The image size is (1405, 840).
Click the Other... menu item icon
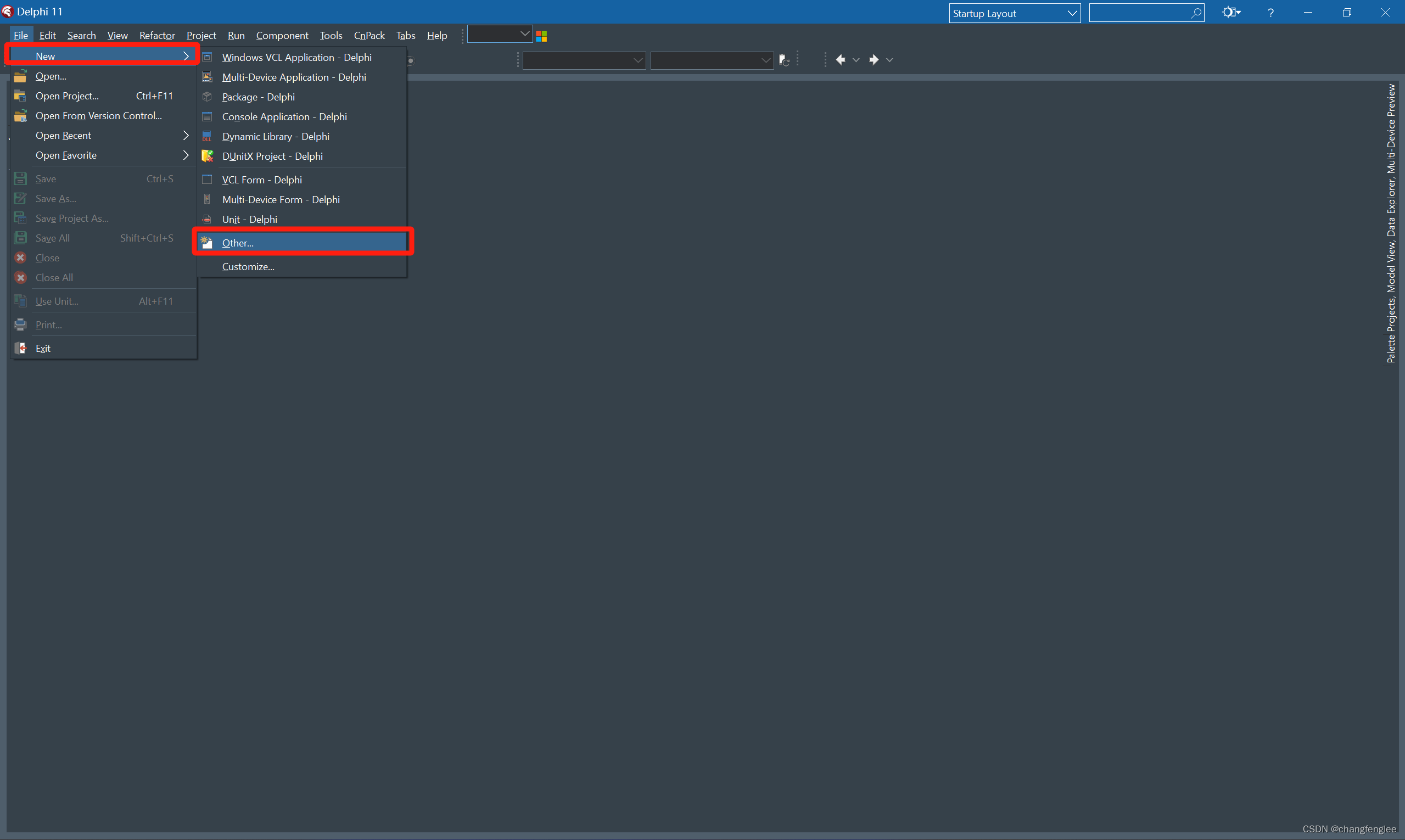(x=206, y=243)
